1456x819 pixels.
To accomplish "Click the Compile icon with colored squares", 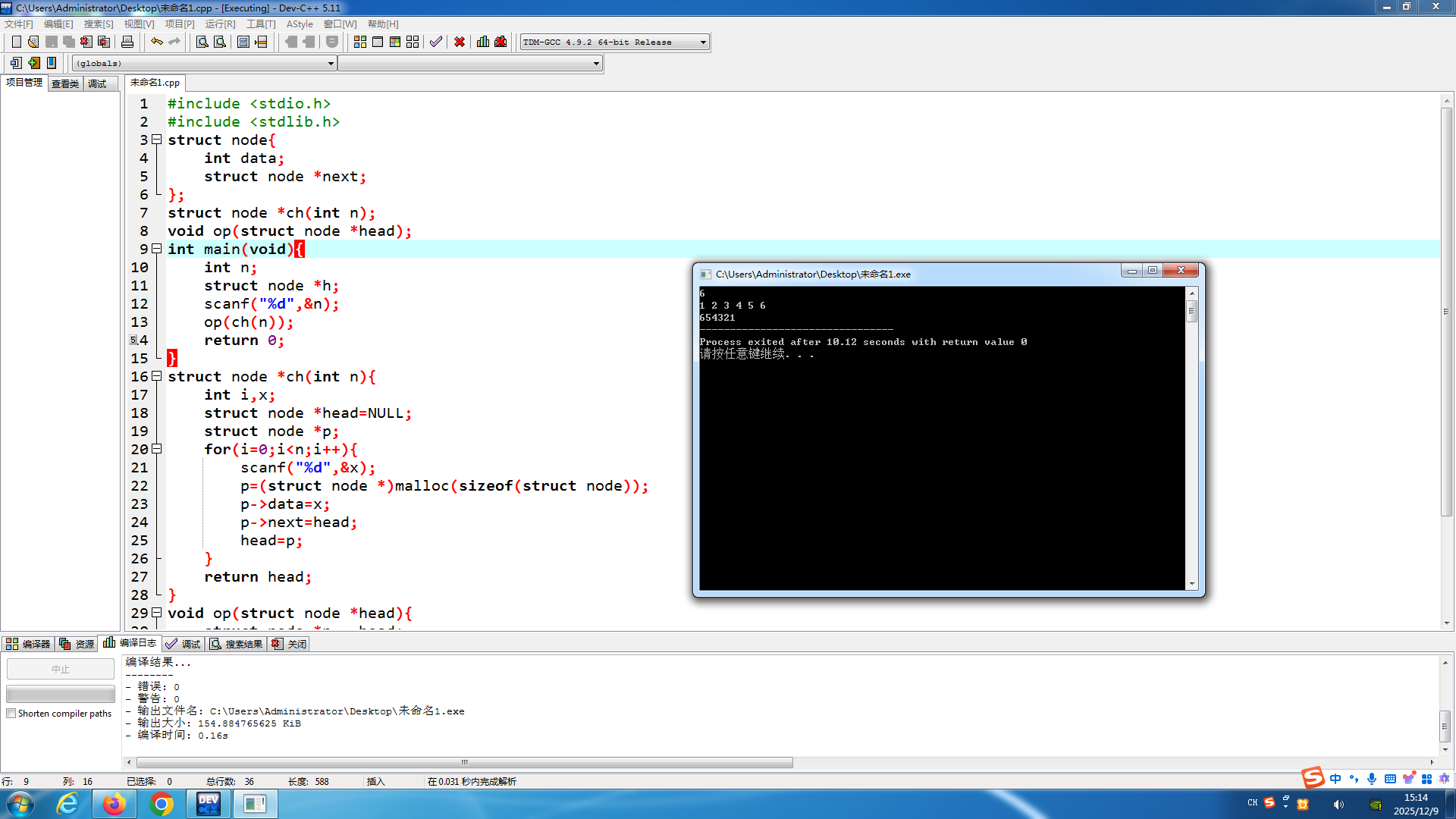I will coord(360,42).
